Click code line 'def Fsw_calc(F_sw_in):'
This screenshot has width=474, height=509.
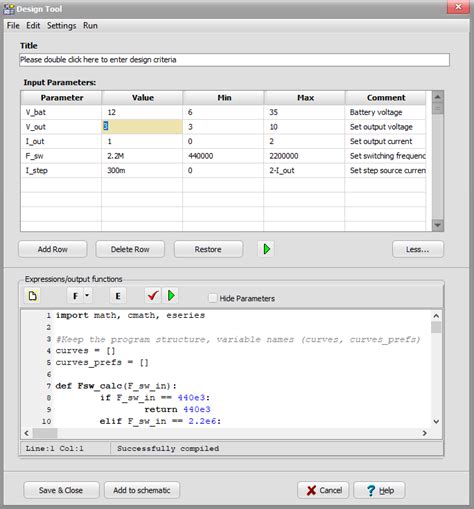[116, 386]
